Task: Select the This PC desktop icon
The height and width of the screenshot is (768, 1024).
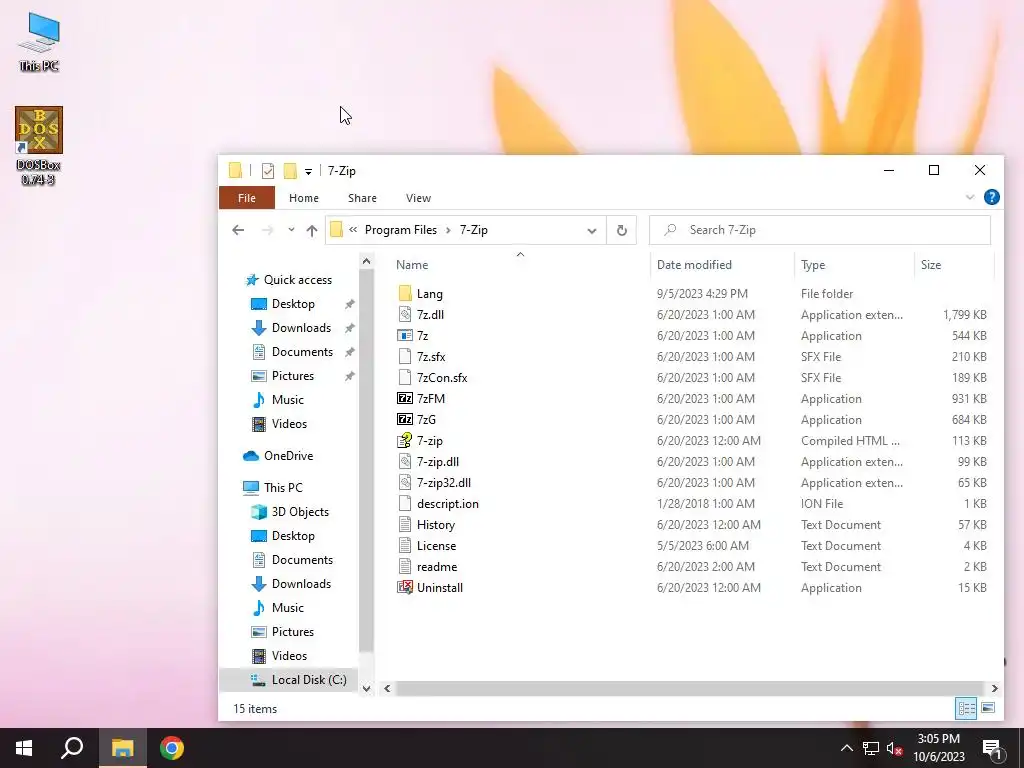Action: [39, 42]
